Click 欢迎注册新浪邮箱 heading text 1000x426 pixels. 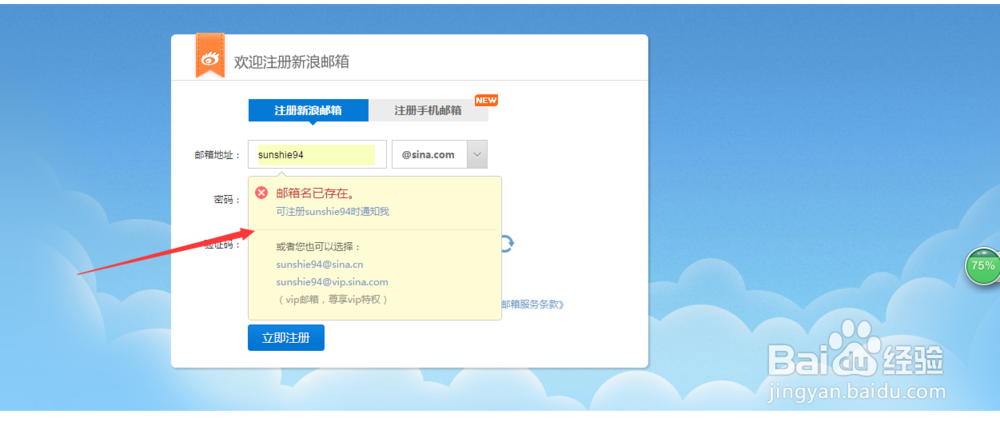click(x=291, y=62)
